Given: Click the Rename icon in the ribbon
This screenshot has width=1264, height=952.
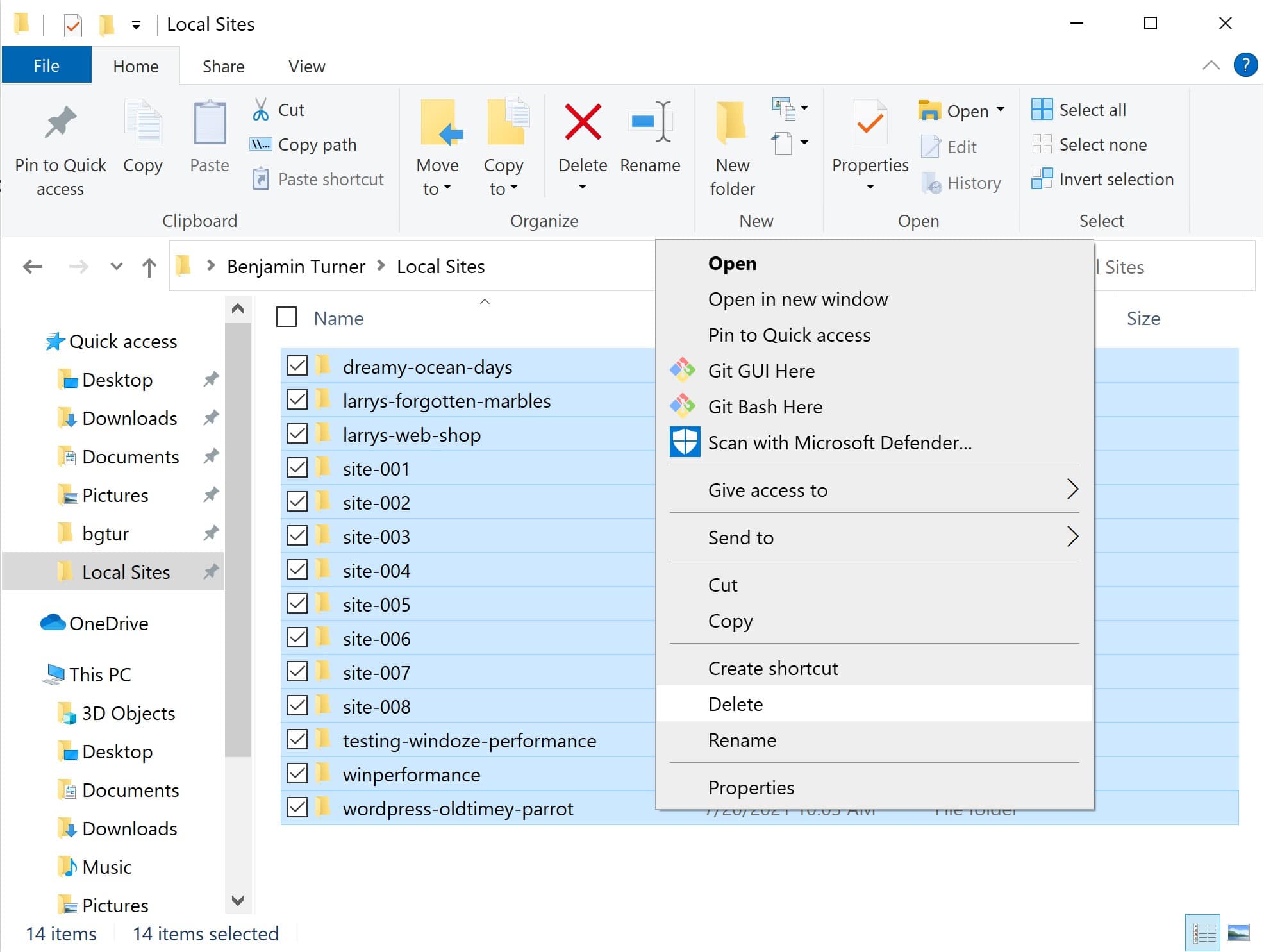Looking at the screenshot, I should tap(649, 122).
